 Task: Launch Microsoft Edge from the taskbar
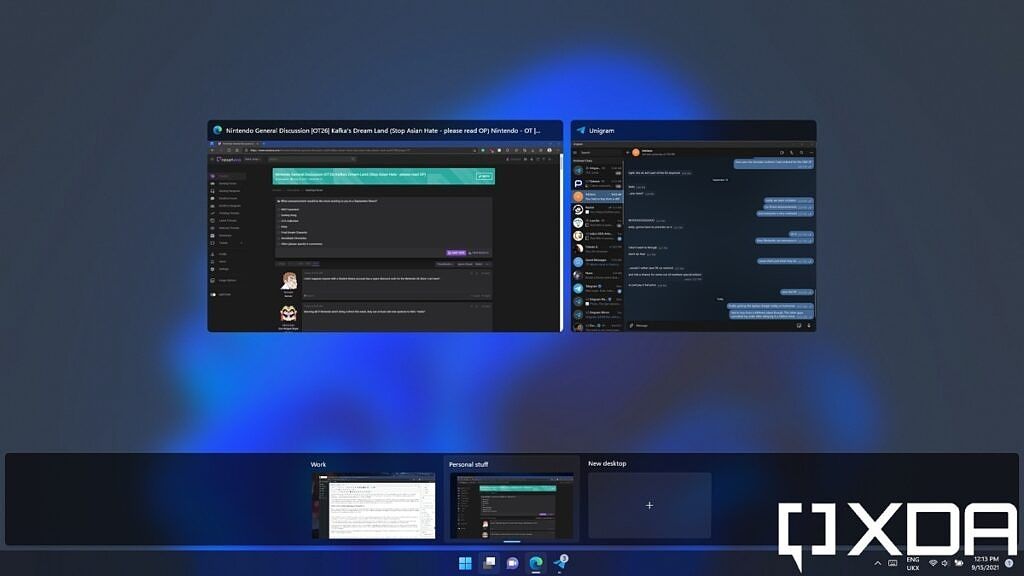pyautogui.click(x=536, y=564)
